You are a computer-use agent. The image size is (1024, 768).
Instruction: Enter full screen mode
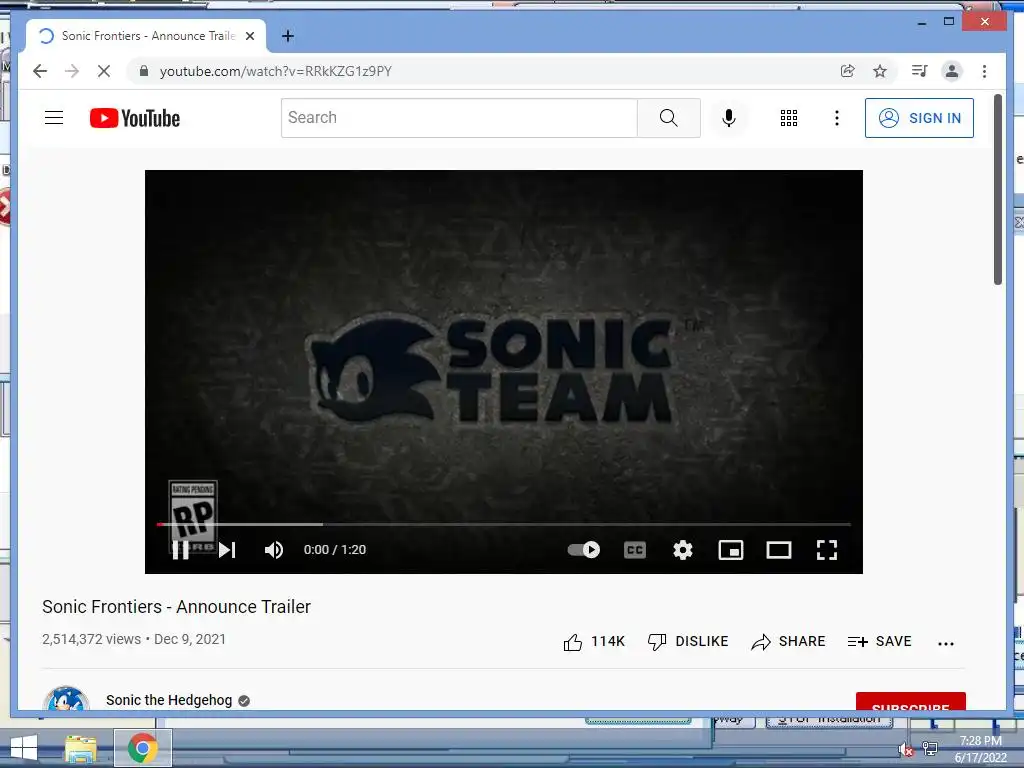(x=827, y=550)
